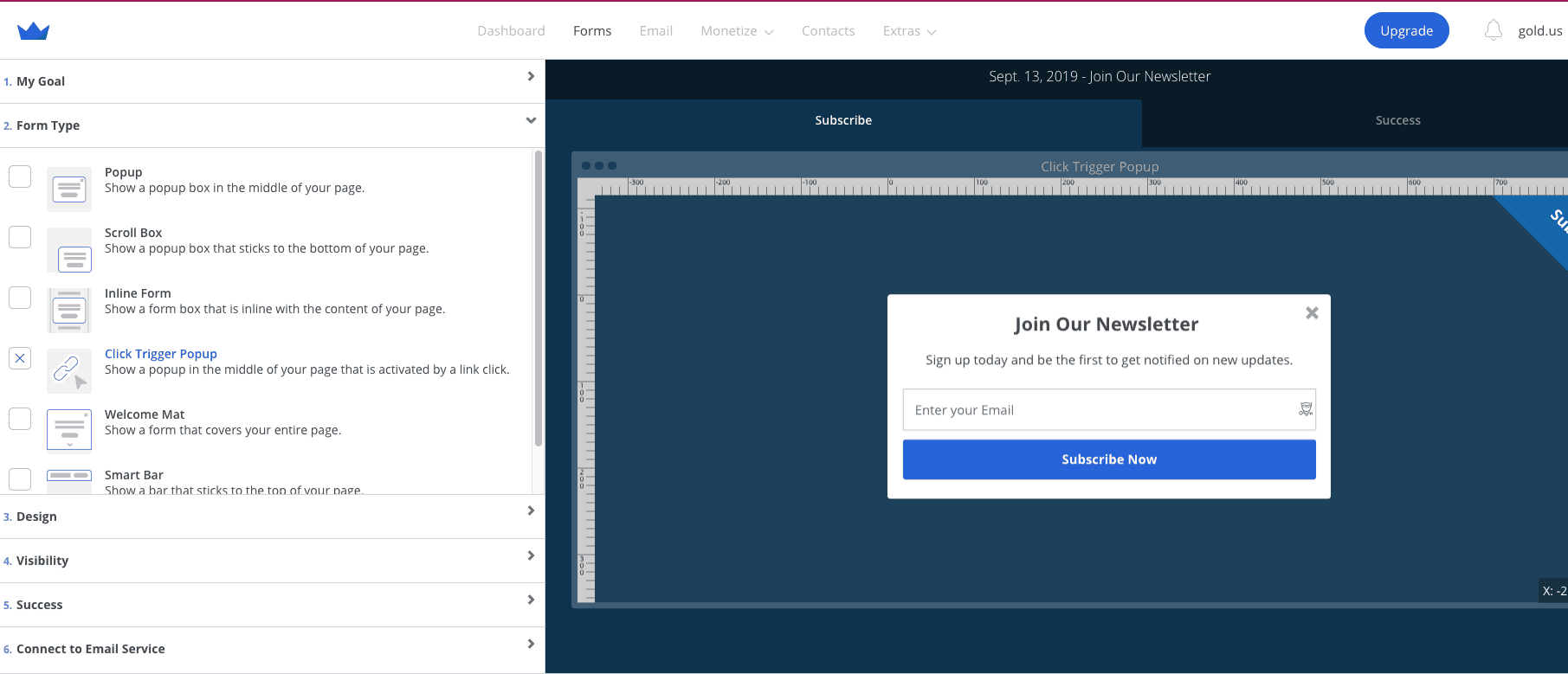
Task: Click the Scroll Box form type icon
Action: (69, 250)
